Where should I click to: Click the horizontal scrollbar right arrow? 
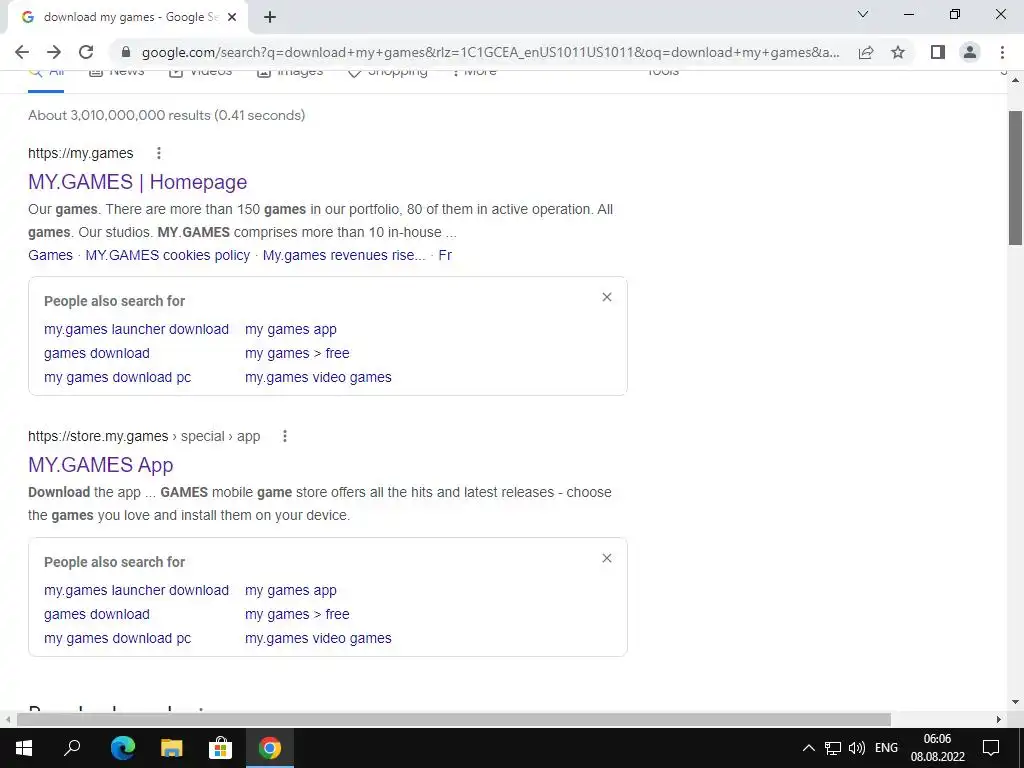(x=999, y=719)
